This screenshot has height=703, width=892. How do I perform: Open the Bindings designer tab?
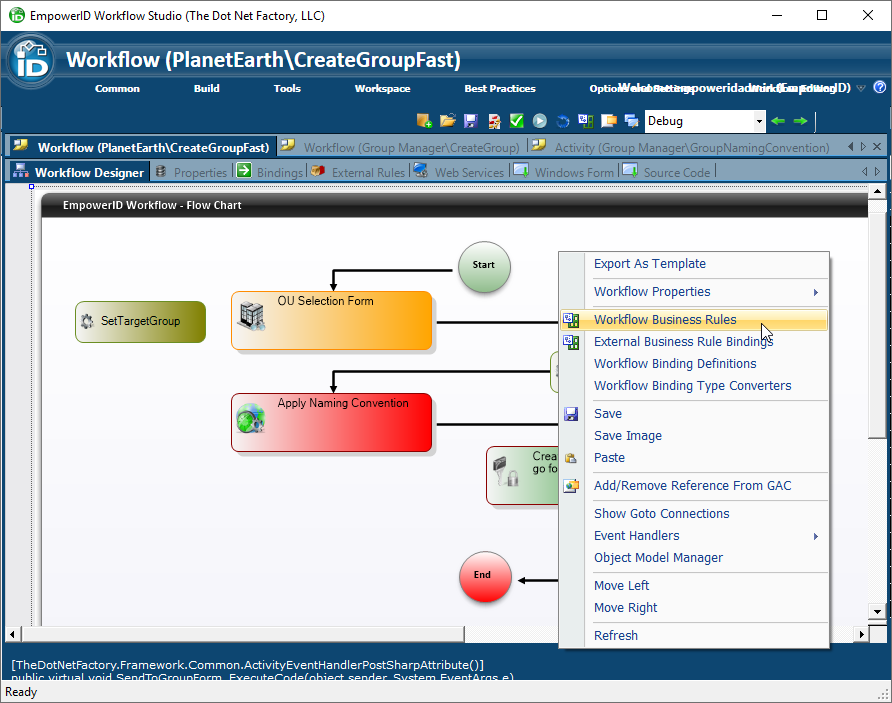click(279, 172)
